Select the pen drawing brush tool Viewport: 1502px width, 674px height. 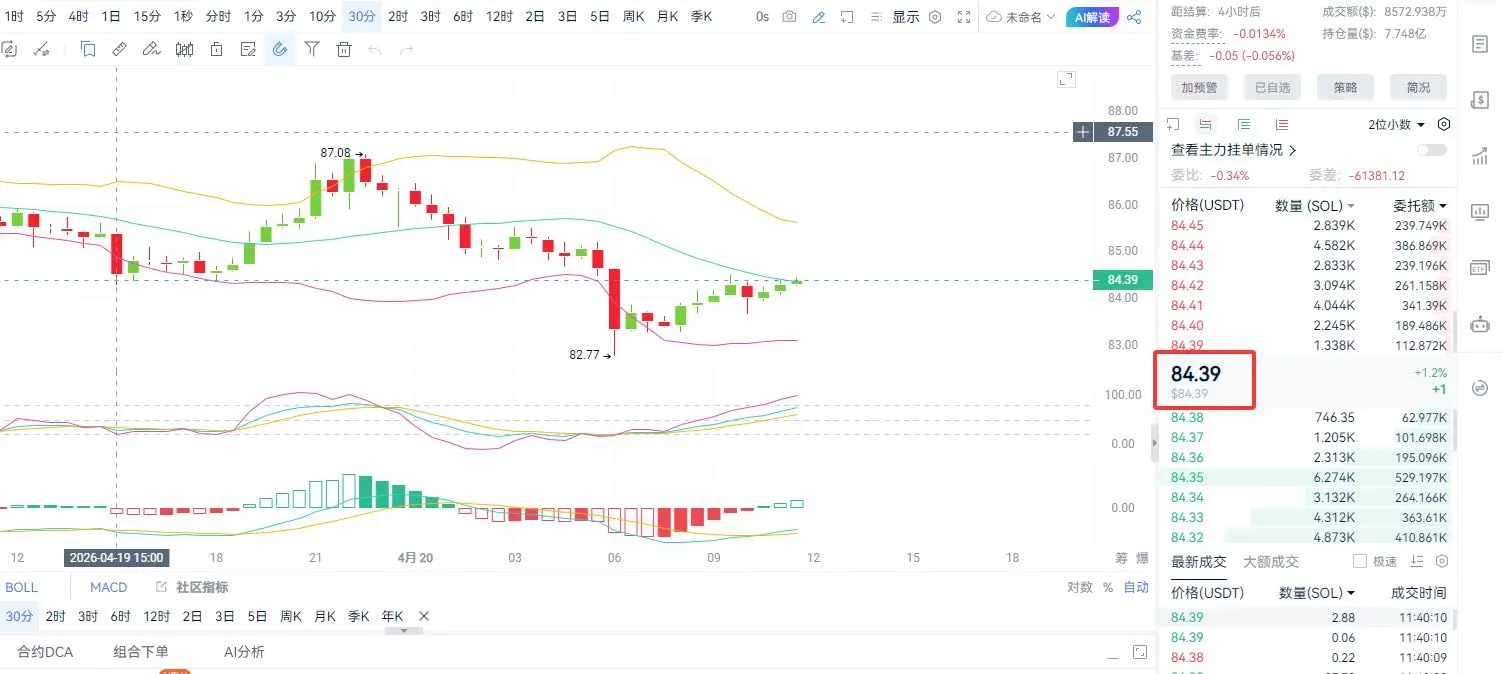tap(151, 49)
